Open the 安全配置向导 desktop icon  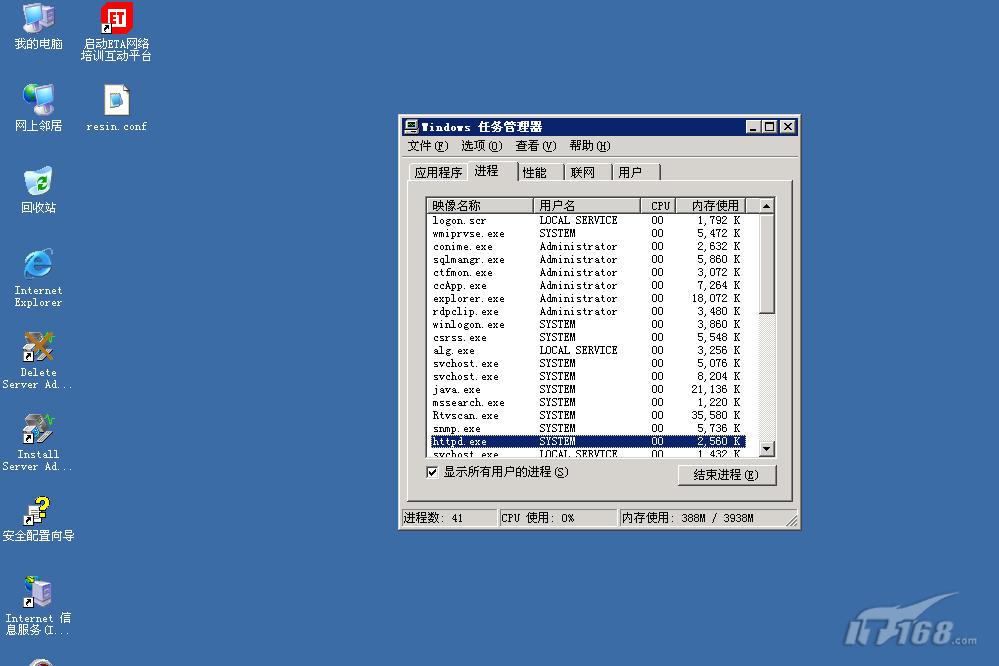[38, 511]
